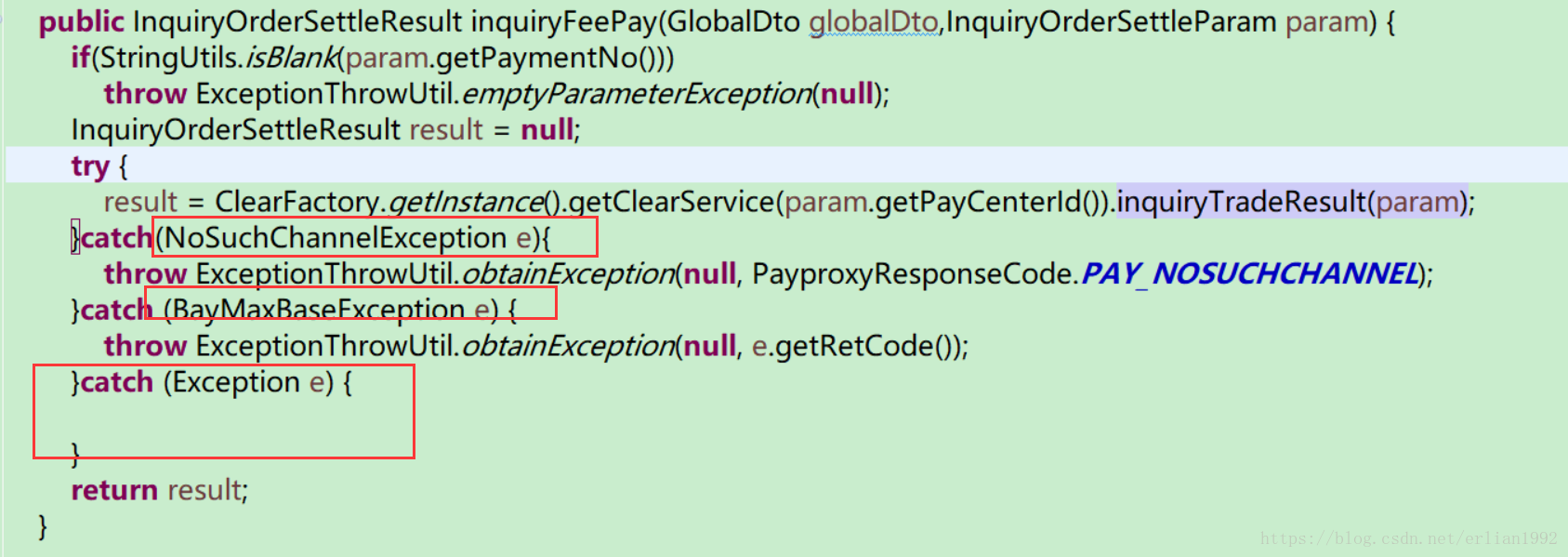The width and height of the screenshot is (1568, 557).
Task: Click PayproxyResponseCode class reference
Action: click(x=913, y=274)
